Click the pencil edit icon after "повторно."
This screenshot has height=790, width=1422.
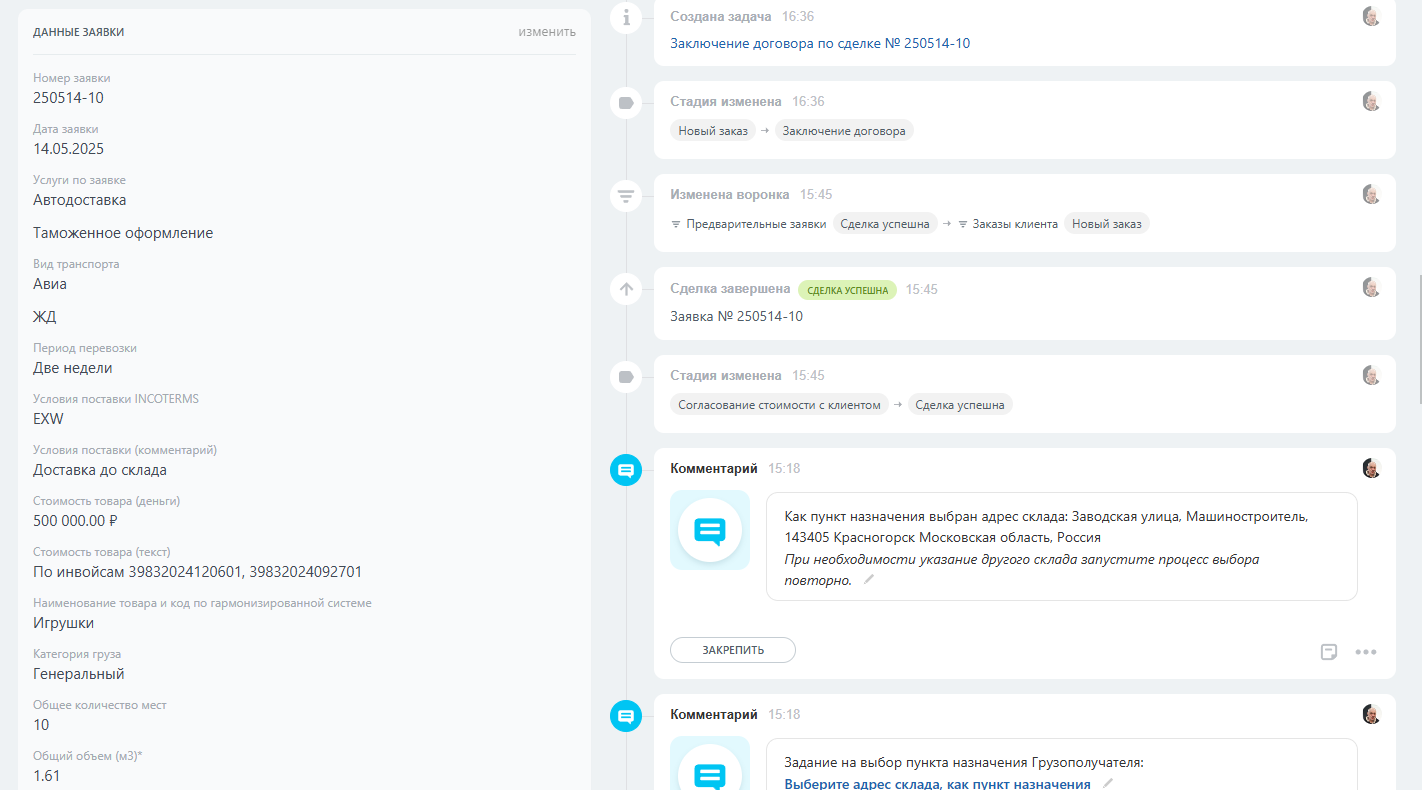(869, 580)
